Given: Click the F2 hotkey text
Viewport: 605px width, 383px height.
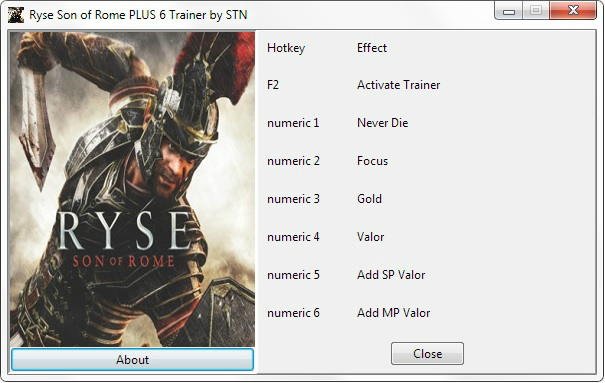Looking at the screenshot, I should 273,85.
